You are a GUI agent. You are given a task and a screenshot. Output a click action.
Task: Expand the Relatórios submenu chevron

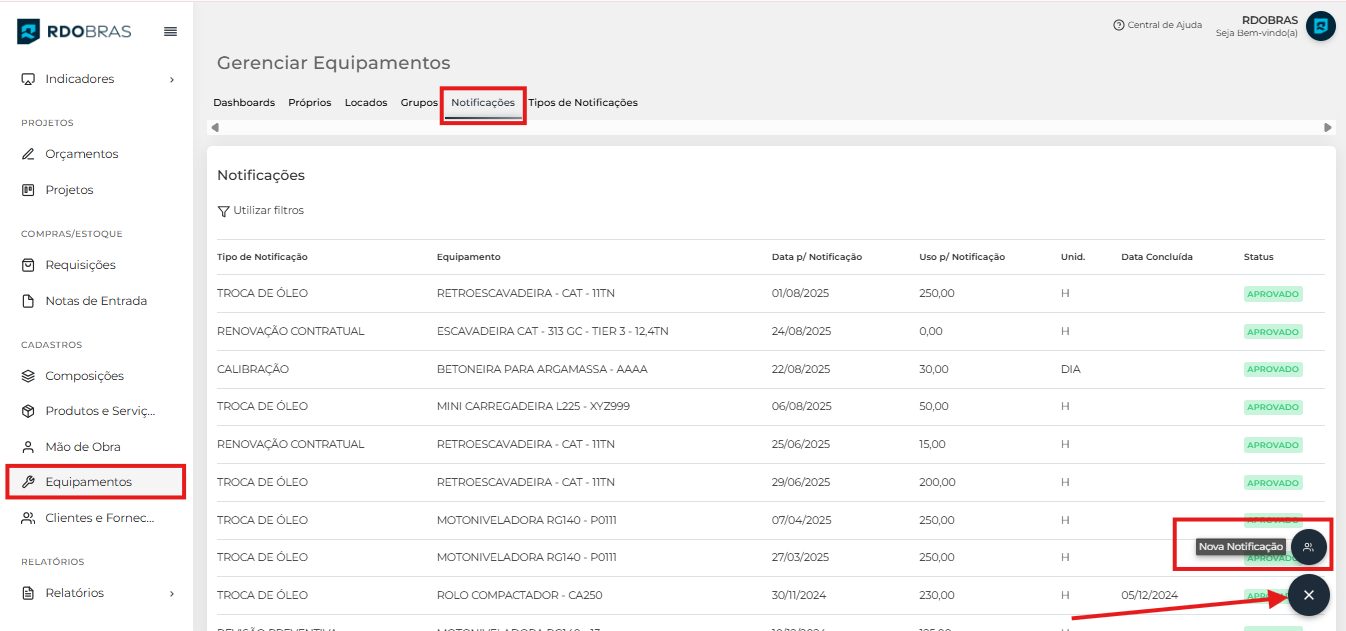tap(171, 593)
